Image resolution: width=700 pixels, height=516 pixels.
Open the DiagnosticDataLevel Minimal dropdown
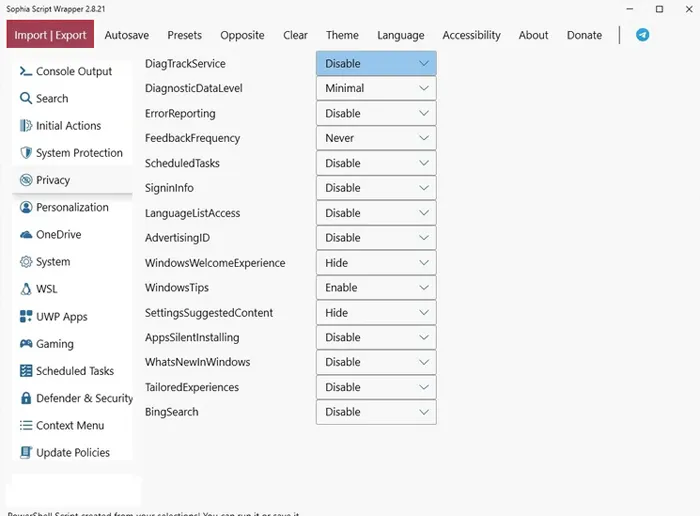point(376,88)
